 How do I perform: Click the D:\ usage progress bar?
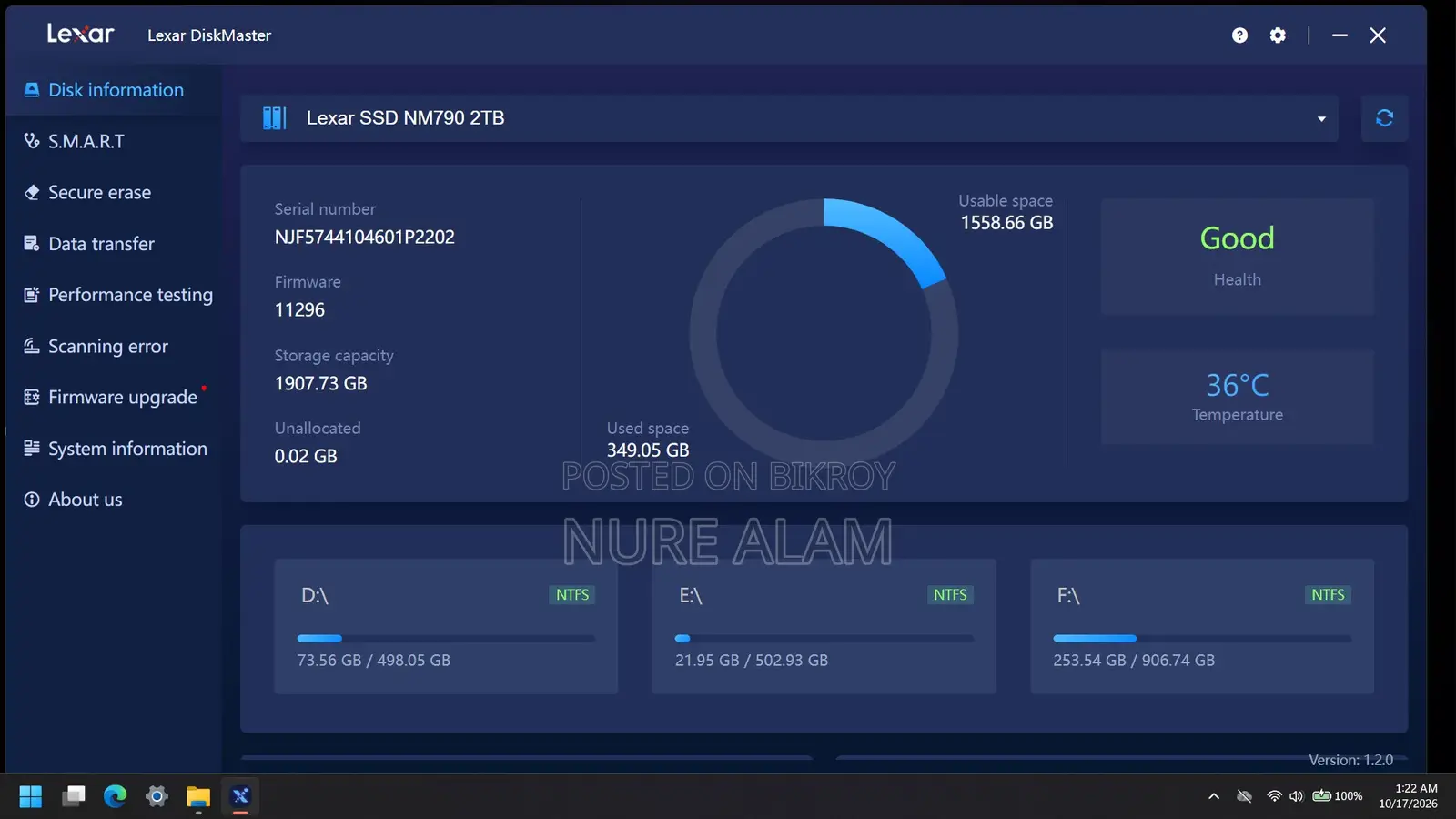coord(446,639)
